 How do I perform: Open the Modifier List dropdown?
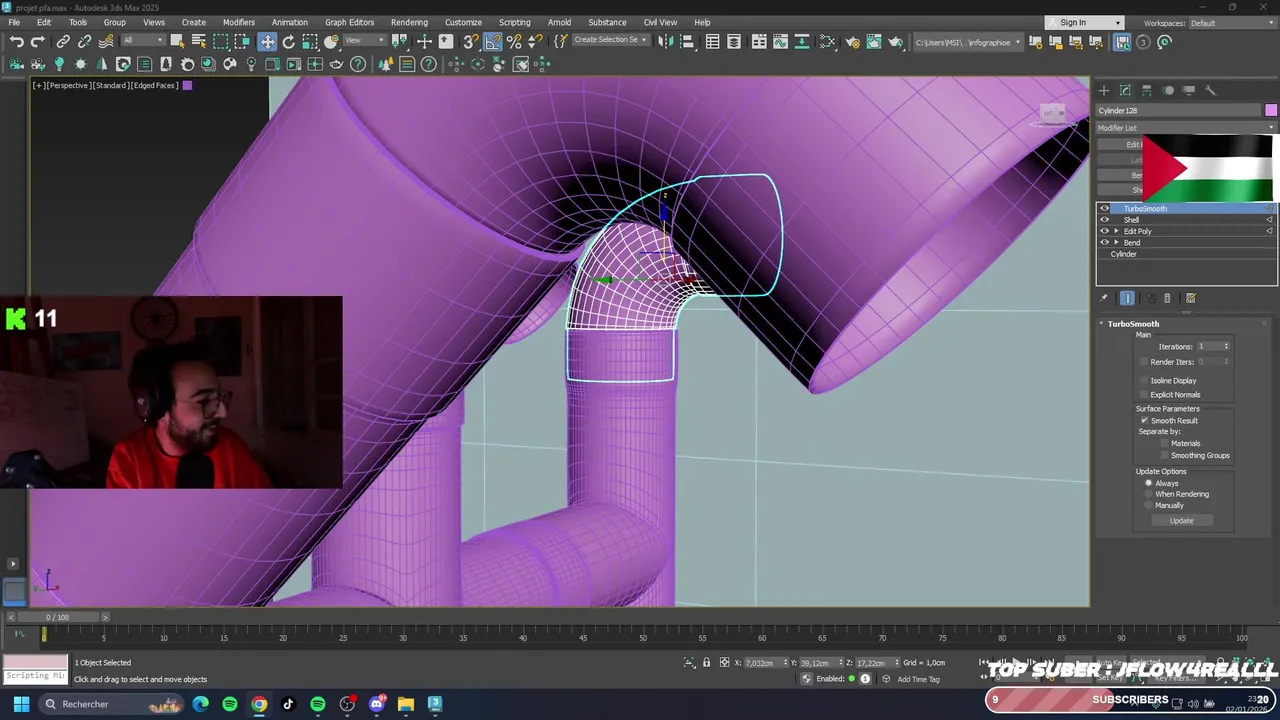(x=1186, y=128)
